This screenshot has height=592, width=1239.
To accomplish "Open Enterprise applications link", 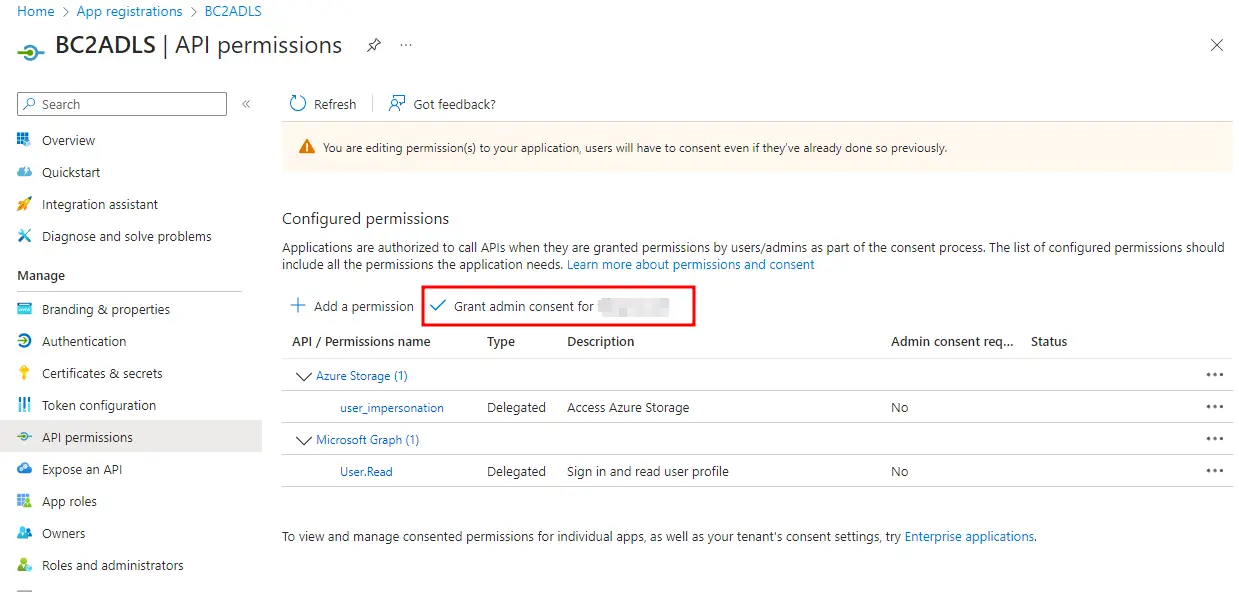I will [969, 537].
